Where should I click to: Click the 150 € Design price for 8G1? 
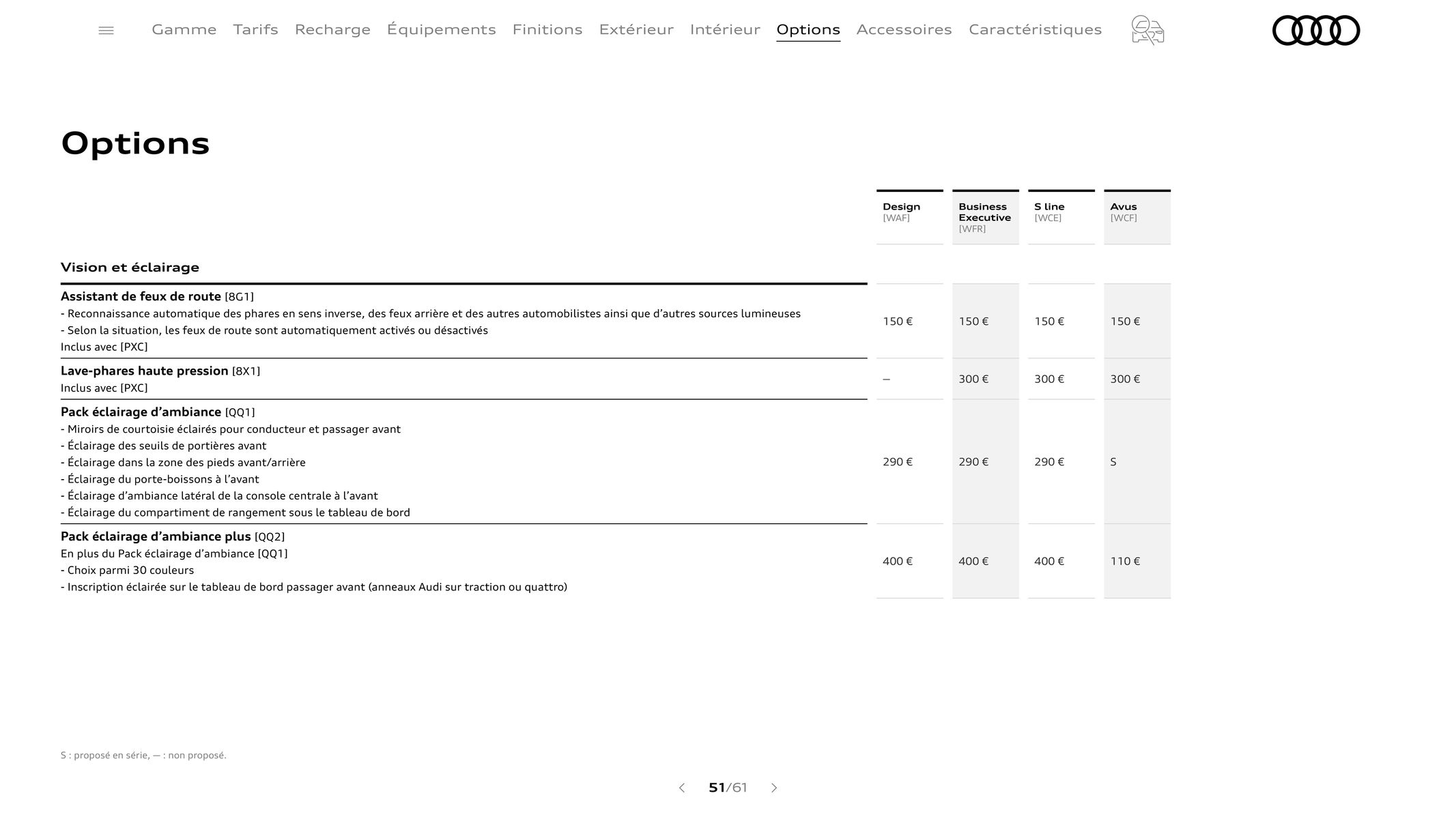pyautogui.click(x=898, y=321)
